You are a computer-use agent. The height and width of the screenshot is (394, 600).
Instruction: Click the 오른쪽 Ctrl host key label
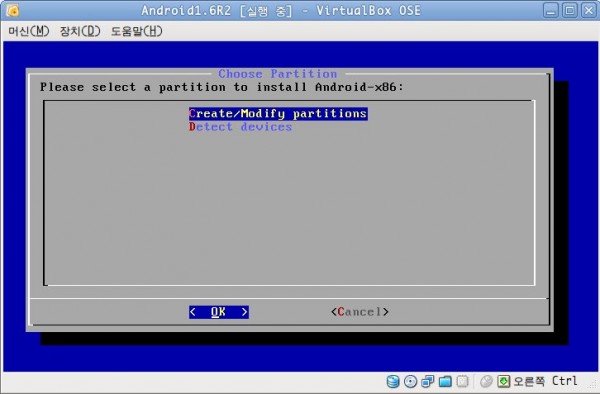[545, 381]
